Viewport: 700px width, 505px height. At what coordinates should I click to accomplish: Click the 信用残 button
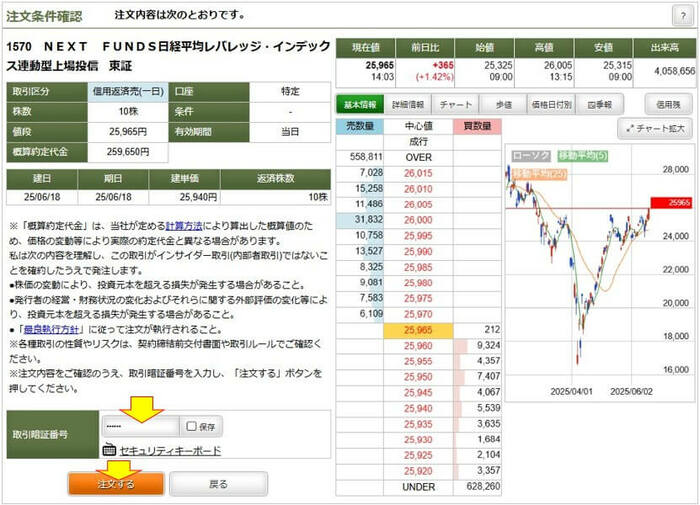[668, 104]
